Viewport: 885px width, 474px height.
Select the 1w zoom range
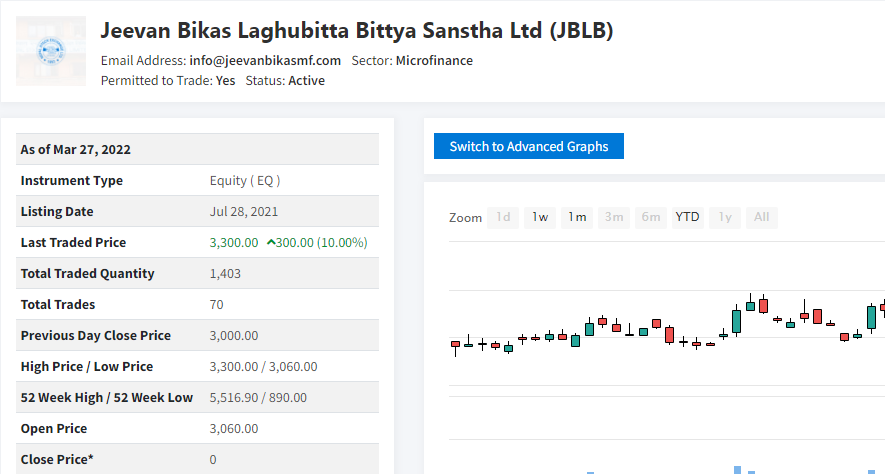tap(540, 217)
